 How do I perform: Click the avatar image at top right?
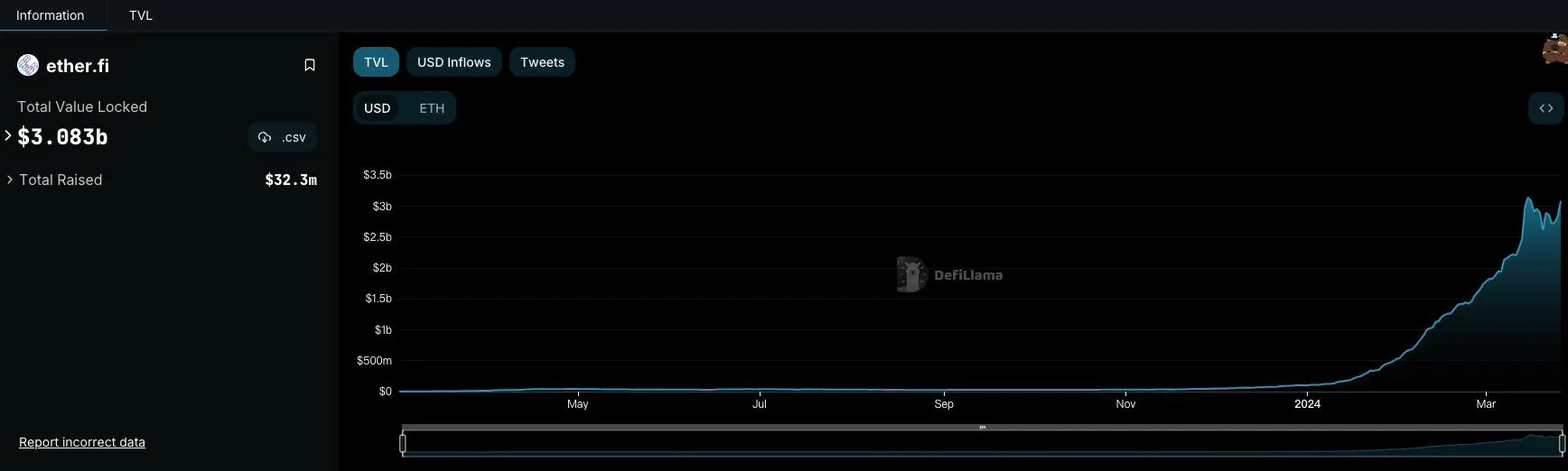1555,49
